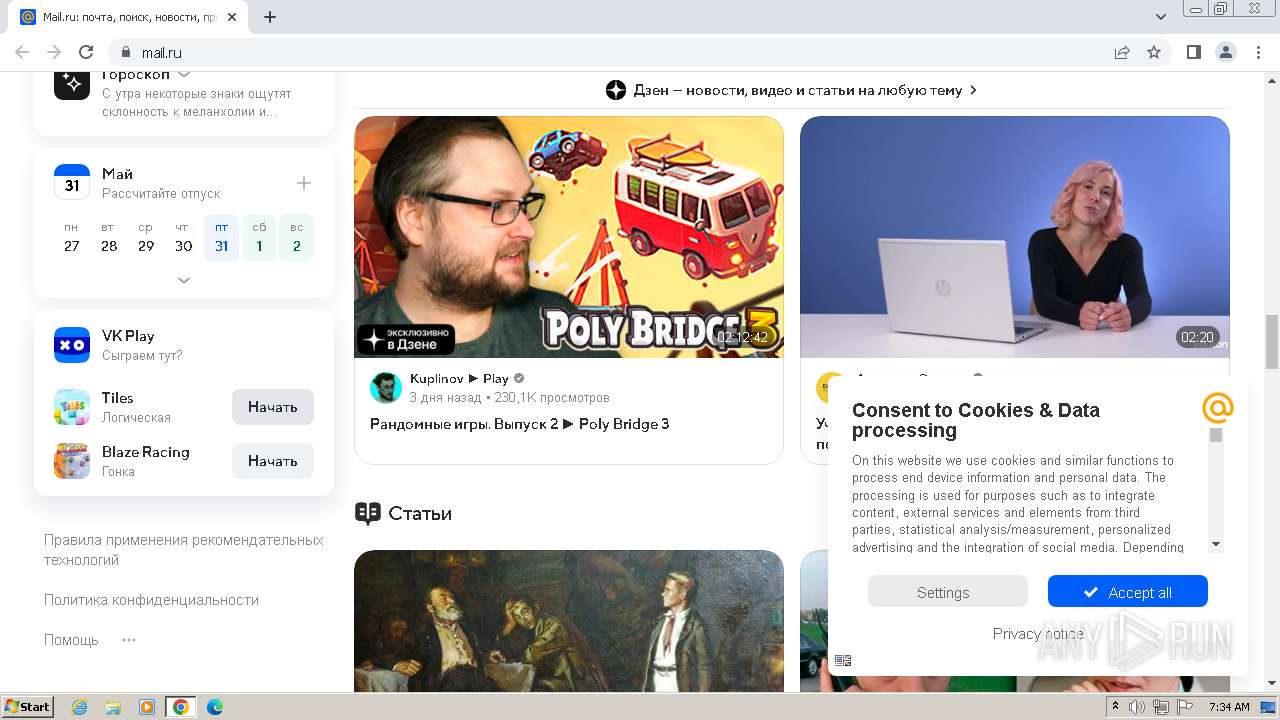This screenshot has height=720, width=1280.
Task: Click the page vertical scrollbar thumb
Action: tap(1272, 342)
